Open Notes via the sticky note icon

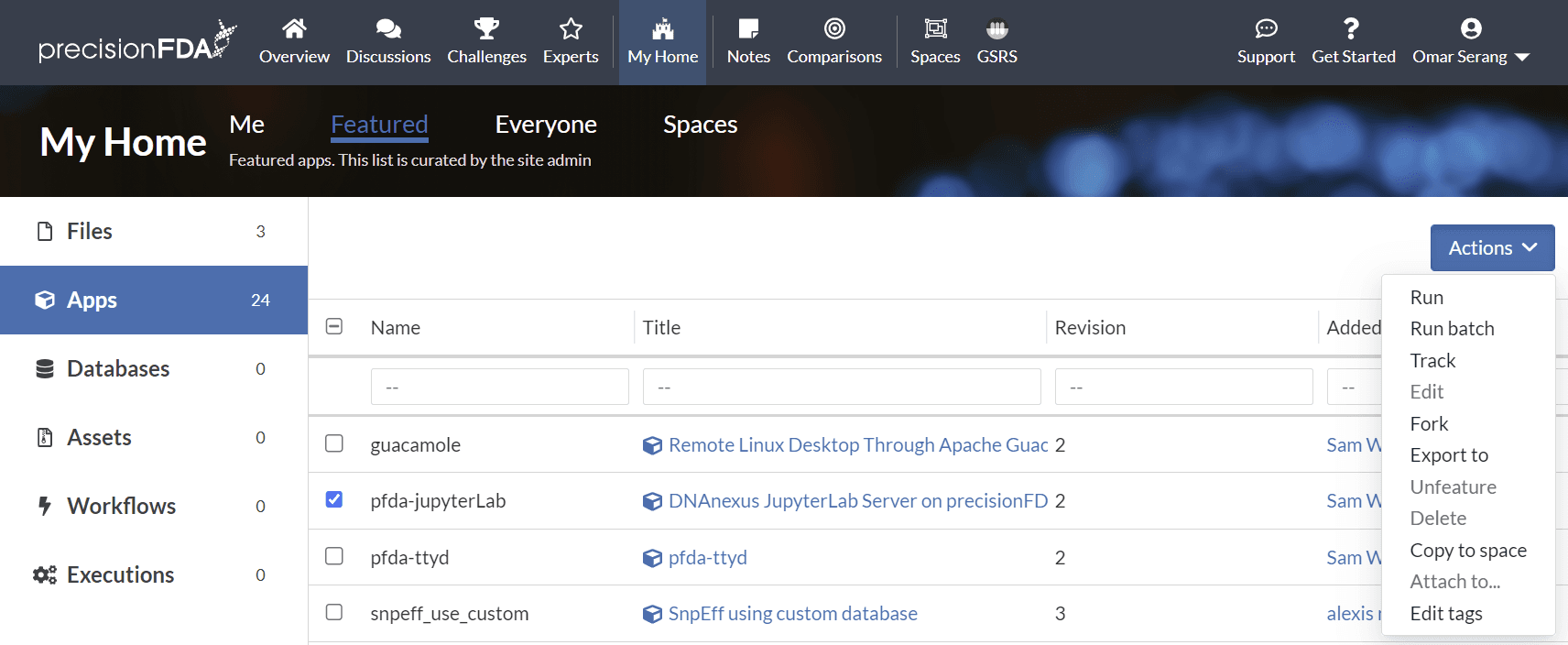pos(748,29)
